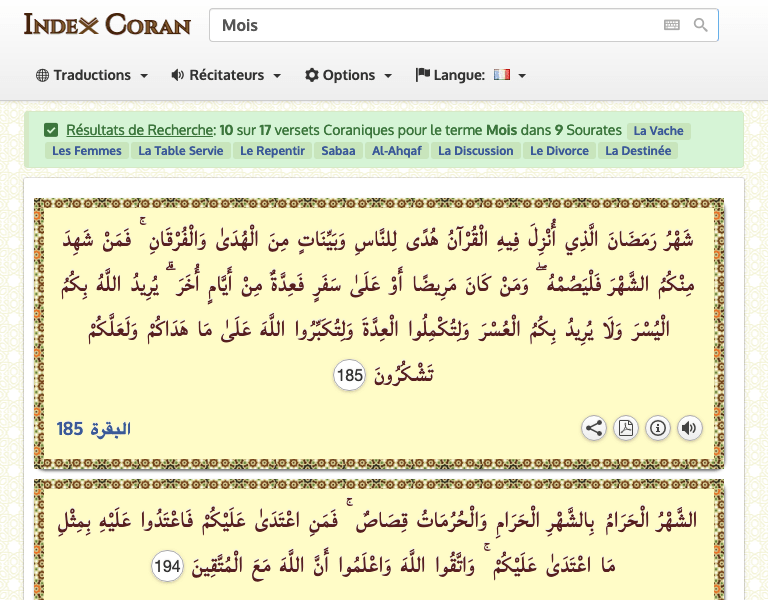Filter results by Le Repentir
The image size is (768, 600).
click(x=272, y=151)
